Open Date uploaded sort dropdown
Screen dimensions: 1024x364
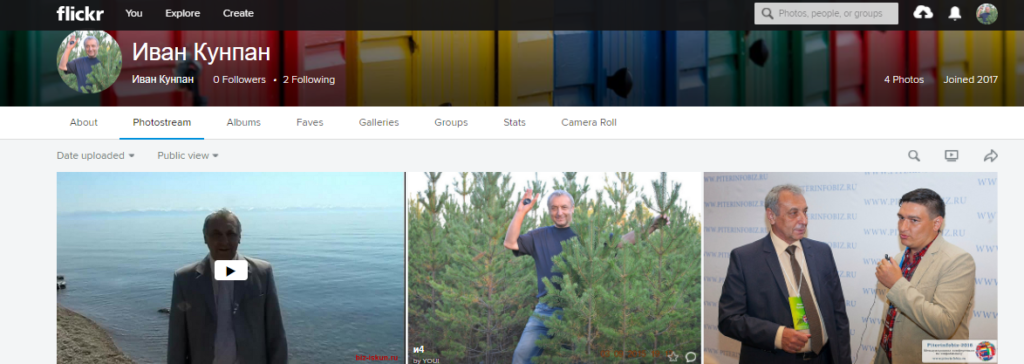(95, 156)
